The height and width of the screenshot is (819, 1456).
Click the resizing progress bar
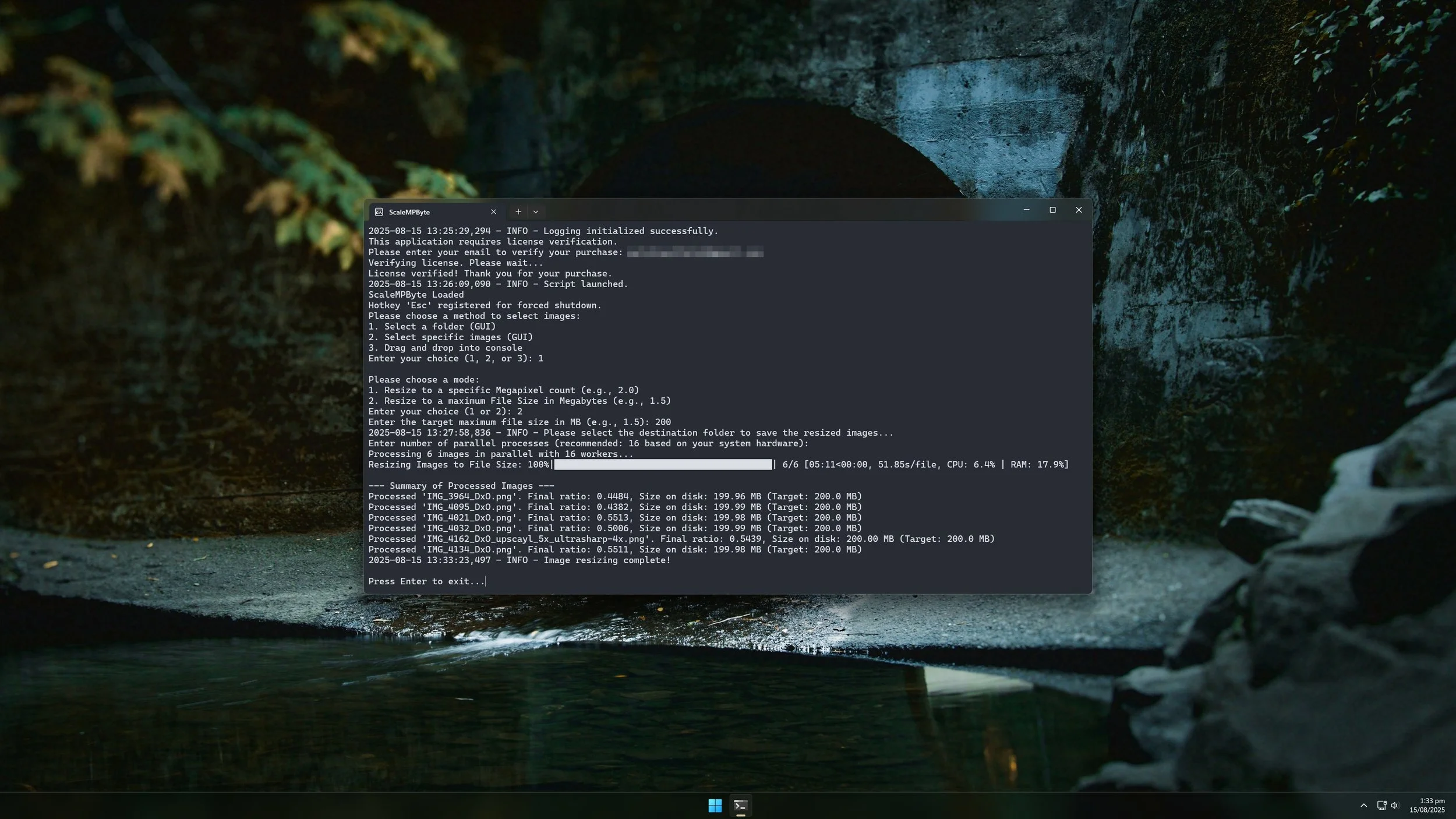[663, 465]
